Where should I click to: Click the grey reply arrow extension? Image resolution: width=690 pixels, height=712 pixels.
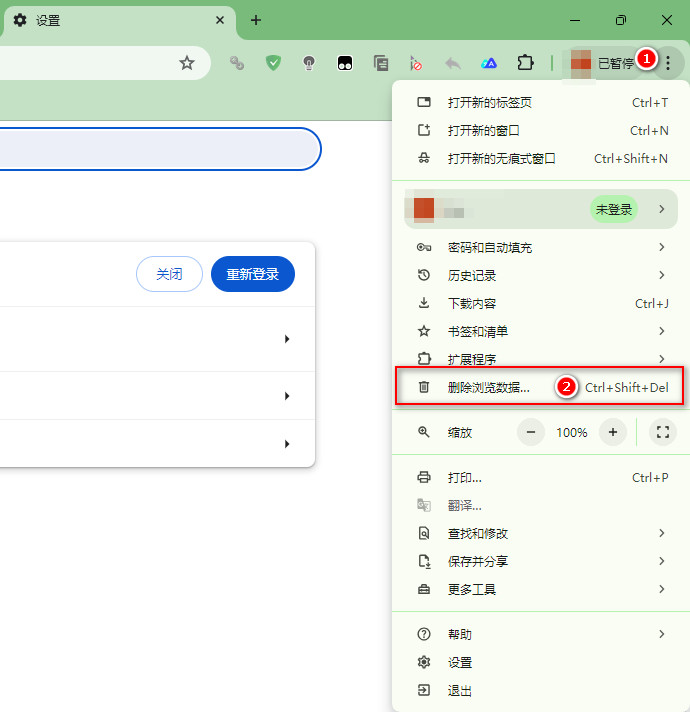[453, 63]
